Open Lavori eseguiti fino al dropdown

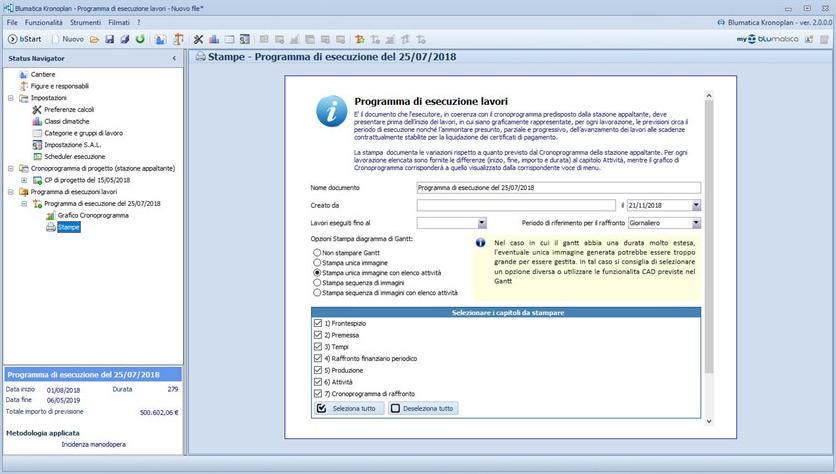(x=482, y=223)
